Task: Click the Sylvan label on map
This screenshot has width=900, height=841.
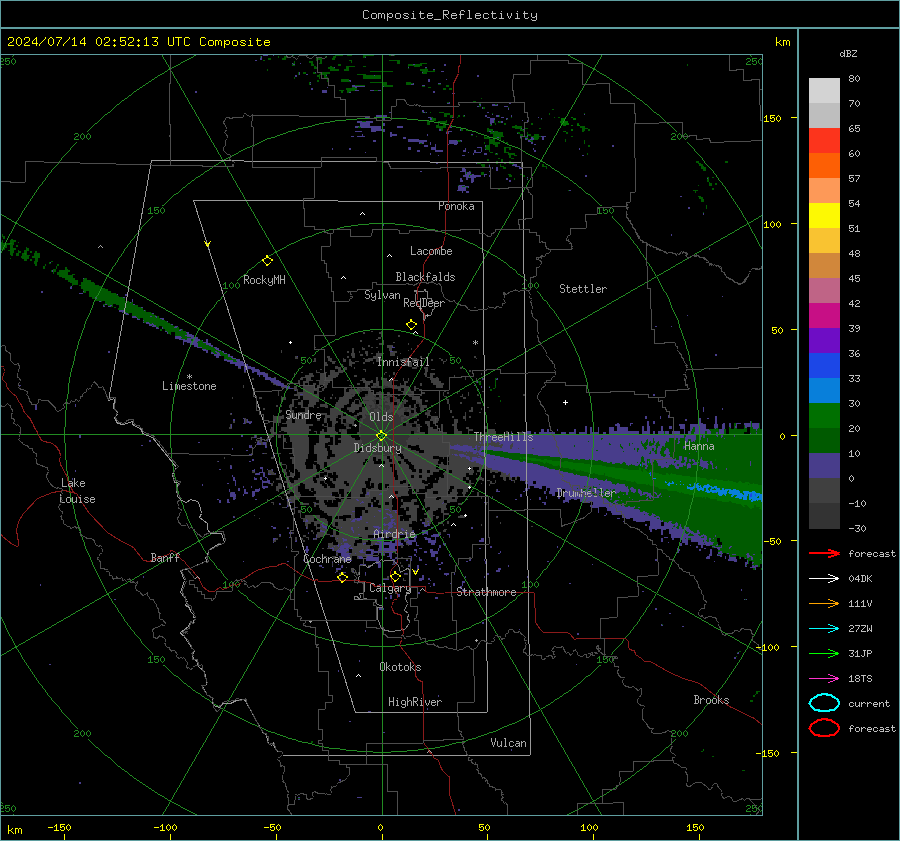Action: tap(382, 295)
